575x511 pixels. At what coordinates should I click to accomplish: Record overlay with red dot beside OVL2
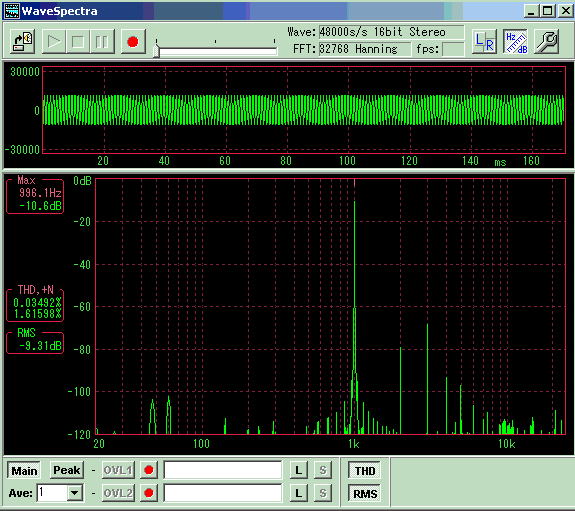(149, 493)
